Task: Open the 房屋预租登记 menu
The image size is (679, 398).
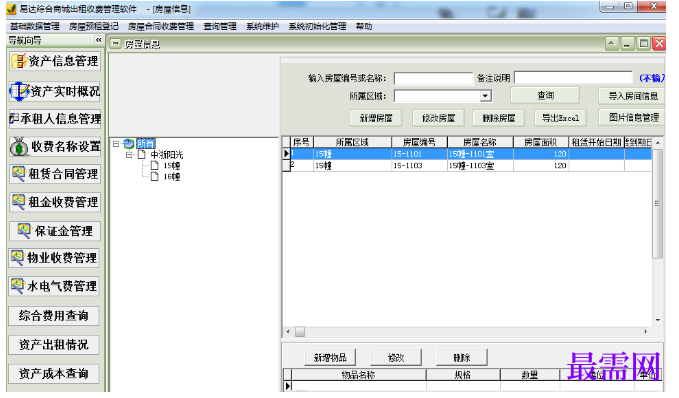Action: pyautogui.click(x=94, y=26)
